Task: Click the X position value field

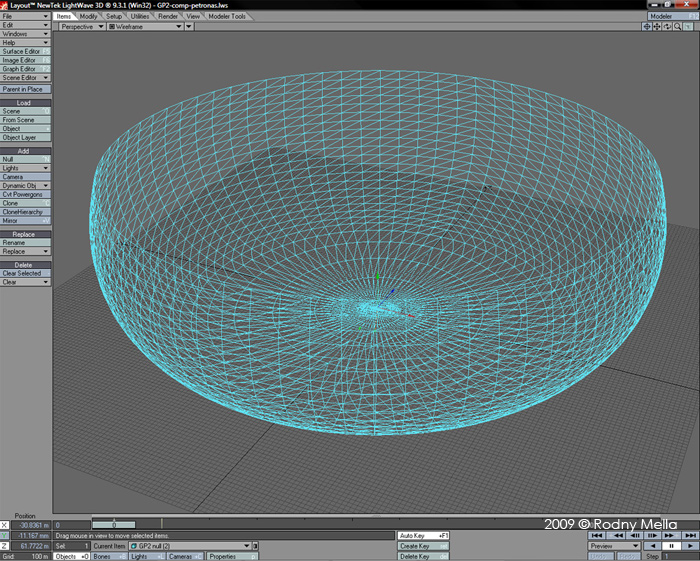Action: (30, 525)
